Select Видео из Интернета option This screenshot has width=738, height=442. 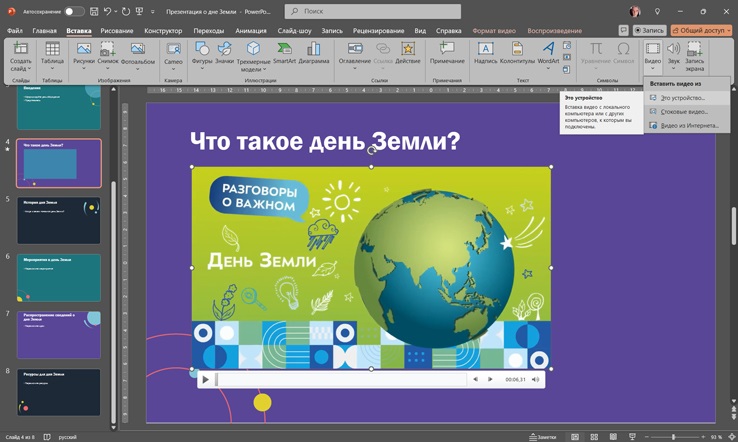689,125
